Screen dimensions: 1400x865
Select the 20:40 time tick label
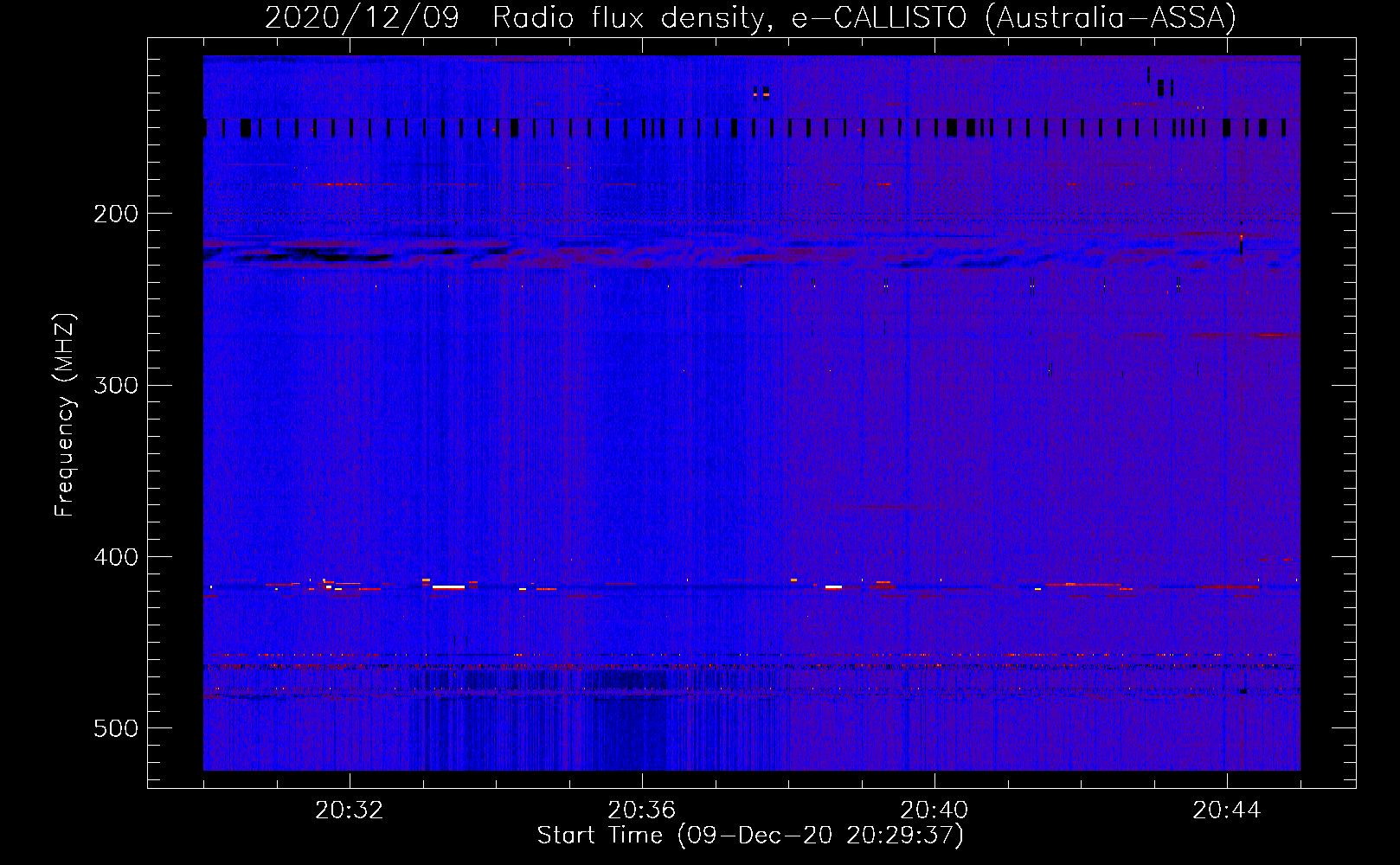tap(934, 811)
